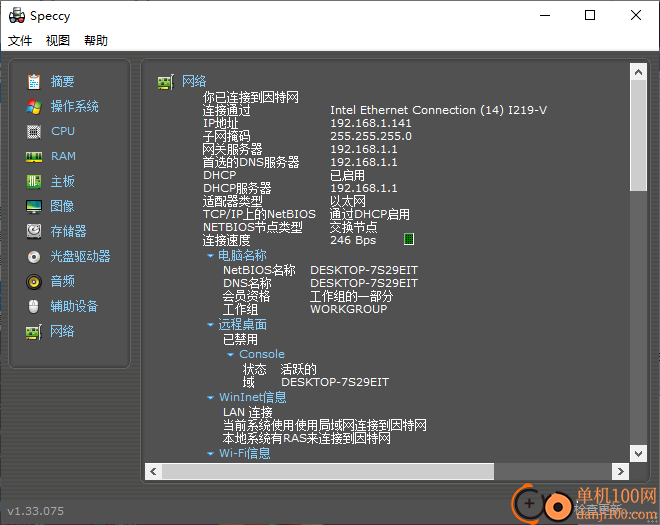Click the 网络 heading at top of panel
Image resolution: width=660 pixels, height=525 pixels.
pos(194,81)
